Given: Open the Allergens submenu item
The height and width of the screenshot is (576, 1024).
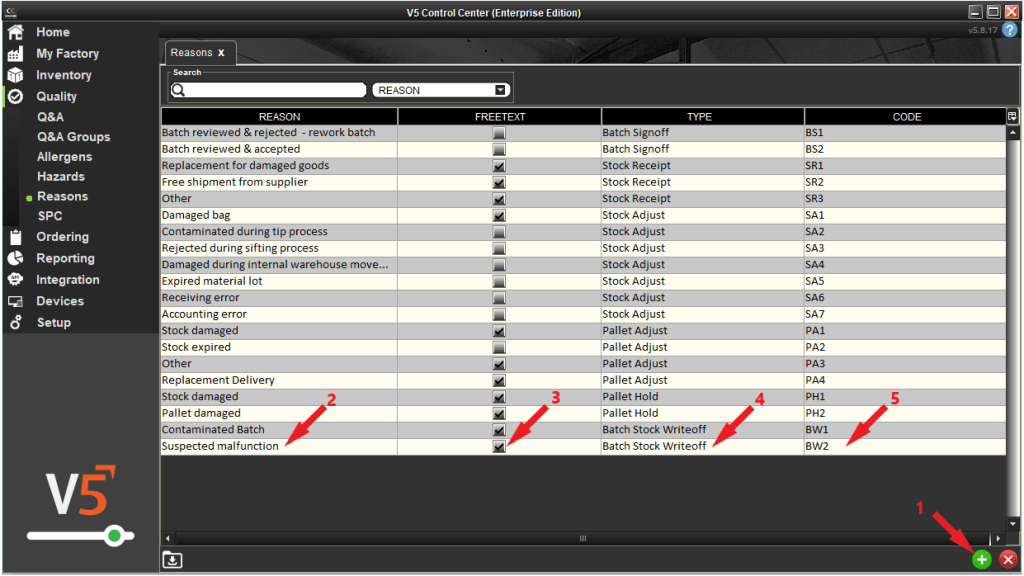Looking at the screenshot, I should click(x=64, y=157).
